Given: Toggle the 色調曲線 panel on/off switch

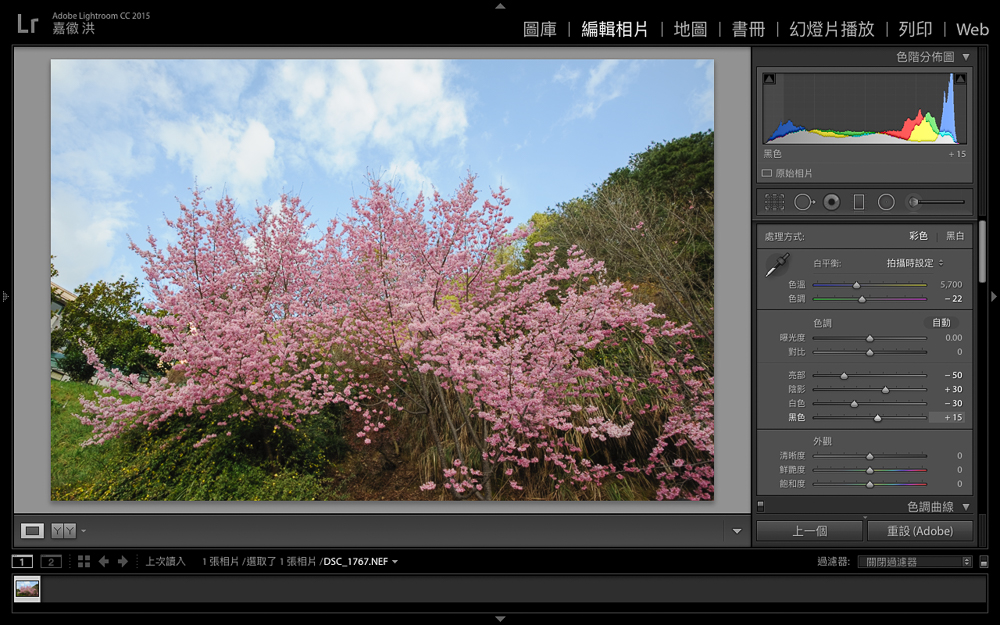Looking at the screenshot, I should click(761, 507).
